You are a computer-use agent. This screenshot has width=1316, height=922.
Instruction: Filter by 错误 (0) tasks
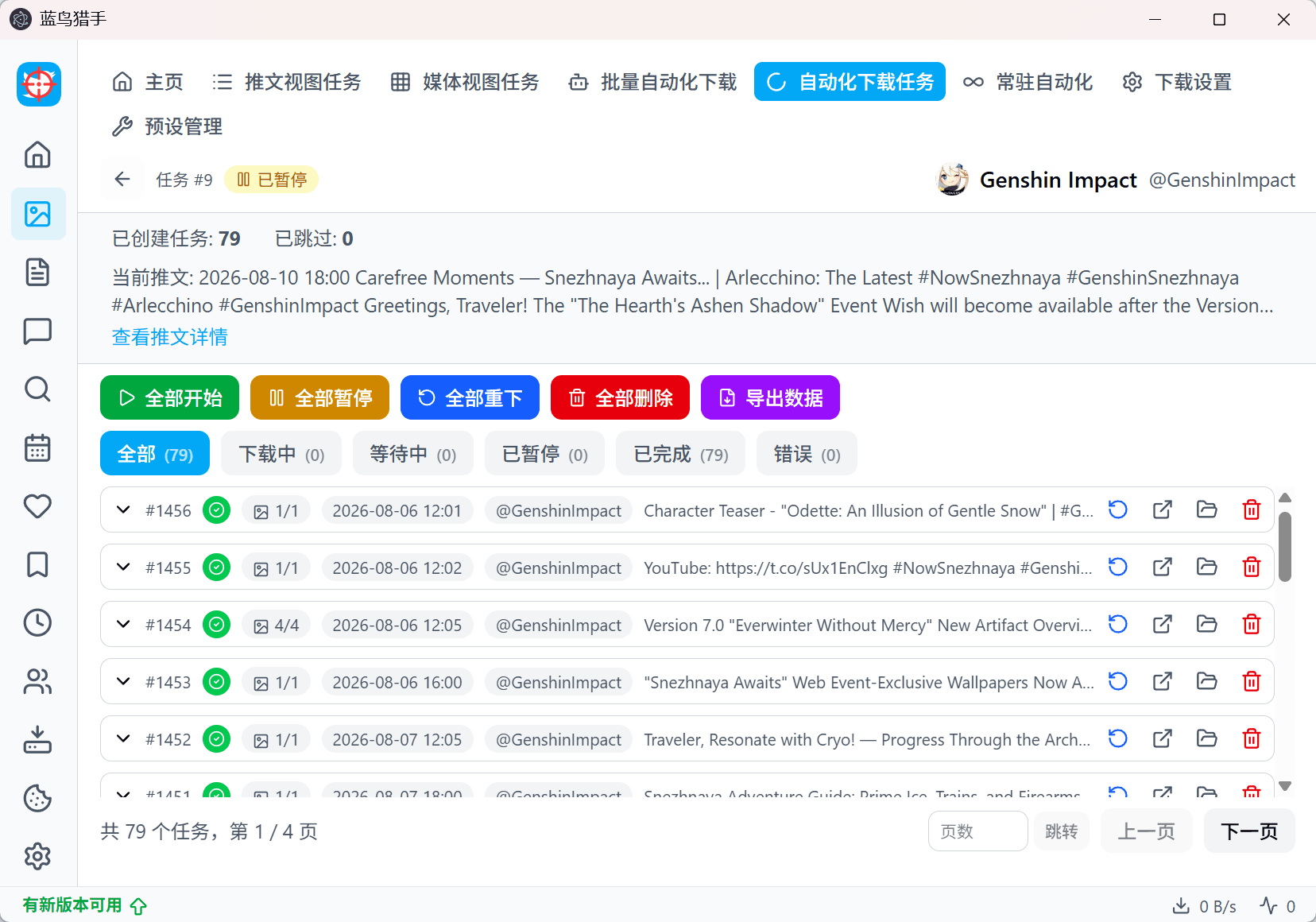807,454
